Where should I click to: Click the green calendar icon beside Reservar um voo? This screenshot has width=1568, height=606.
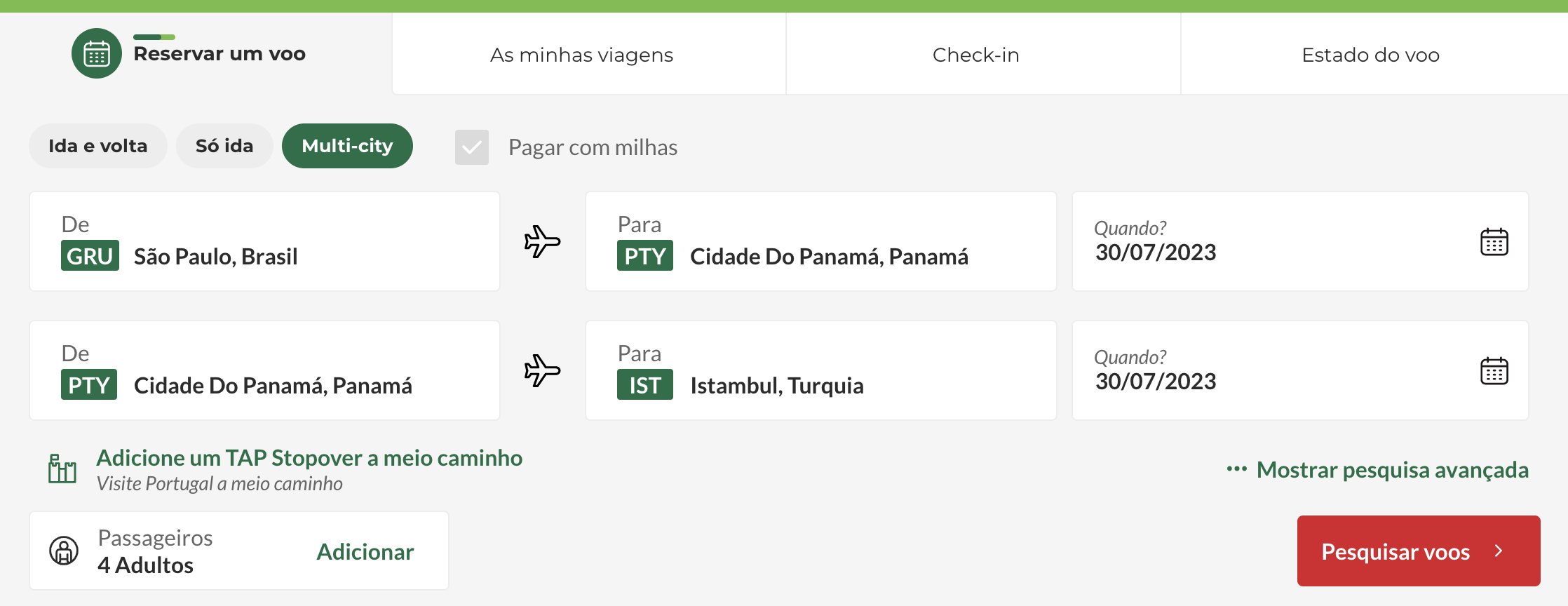click(97, 53)
